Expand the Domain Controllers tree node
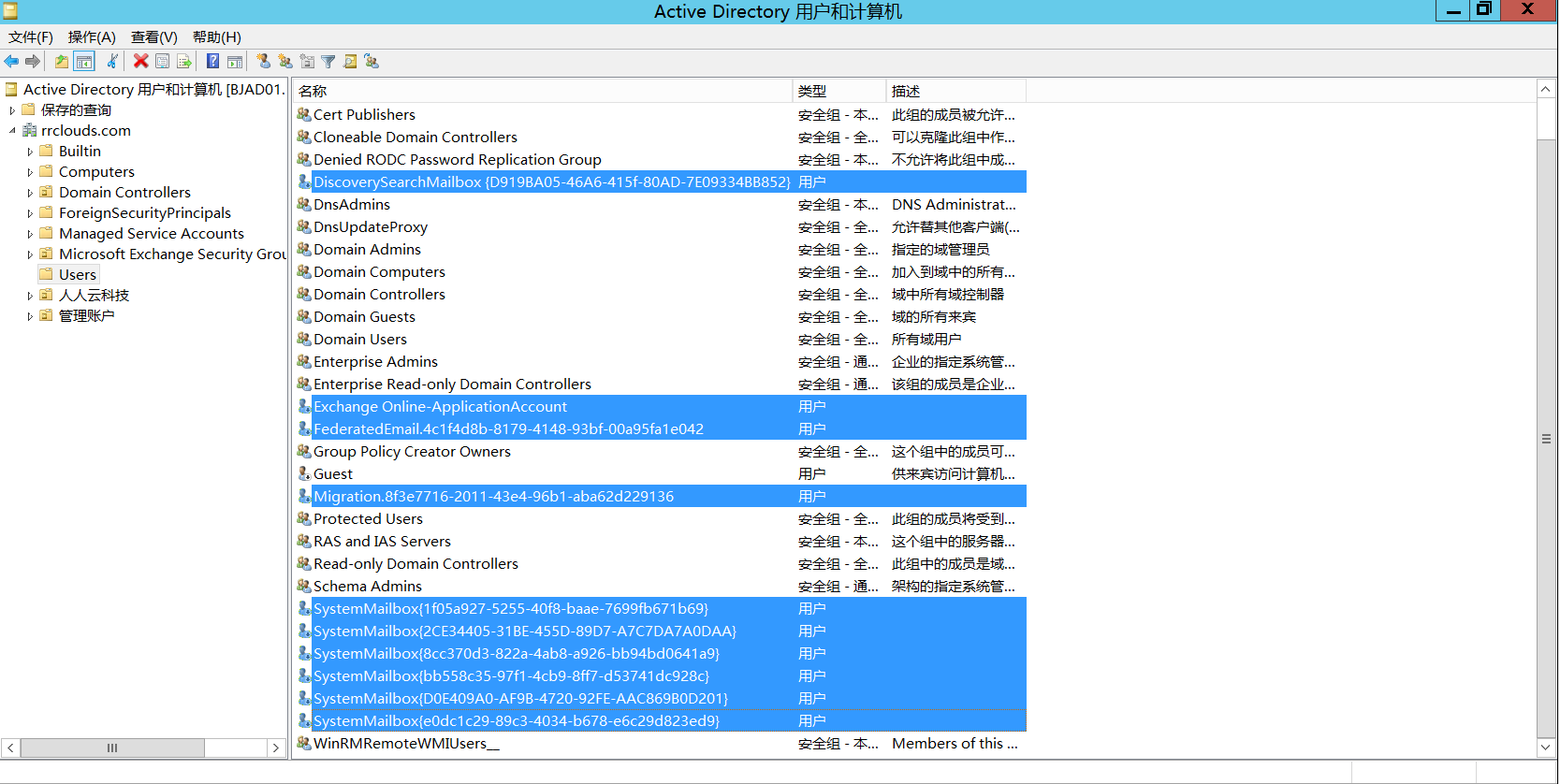Screen dimensions: 1560x784 click(30, 193)
